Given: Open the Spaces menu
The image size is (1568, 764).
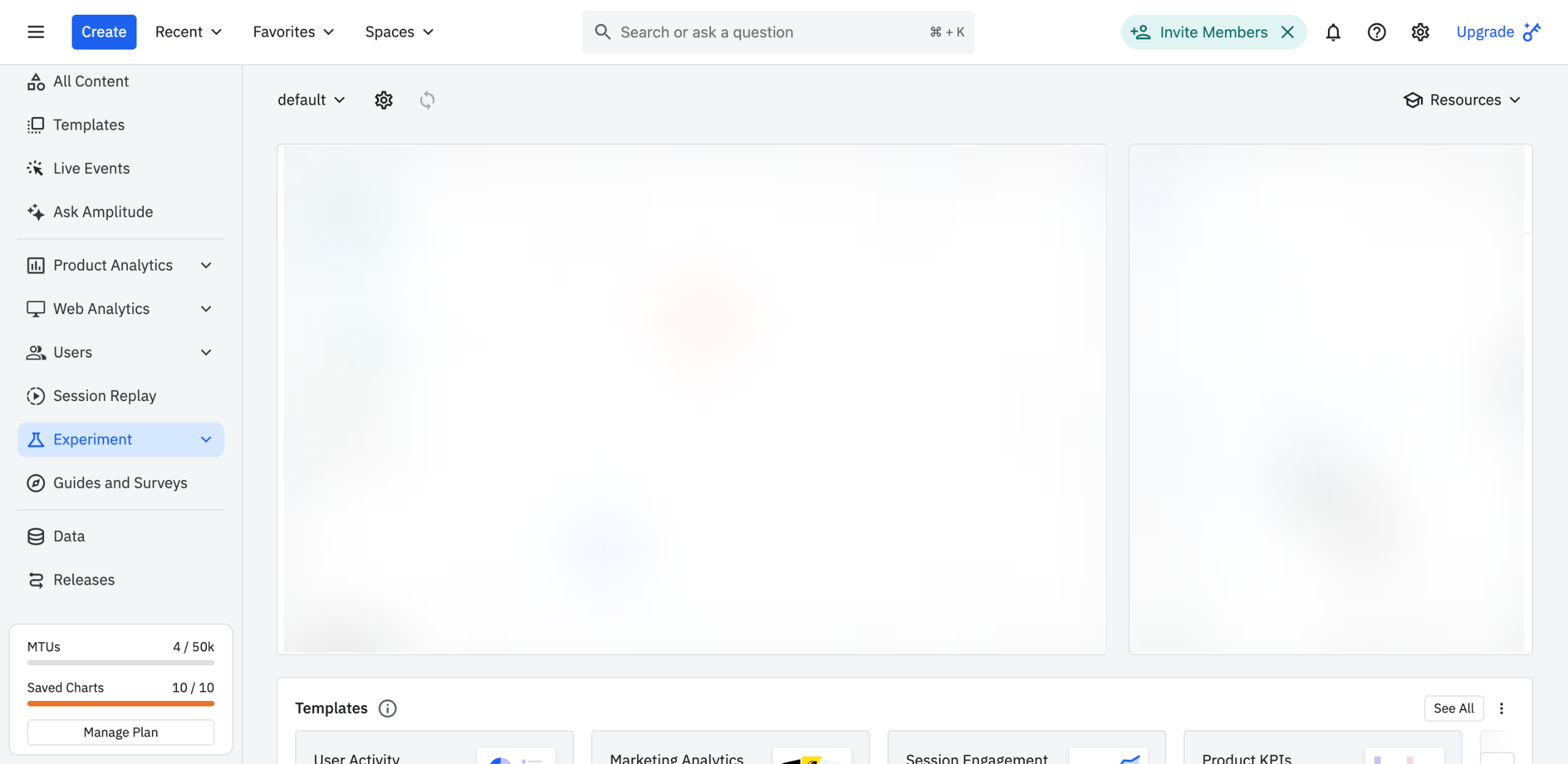Looking at the screenshot, I should (x=399, y=32).
